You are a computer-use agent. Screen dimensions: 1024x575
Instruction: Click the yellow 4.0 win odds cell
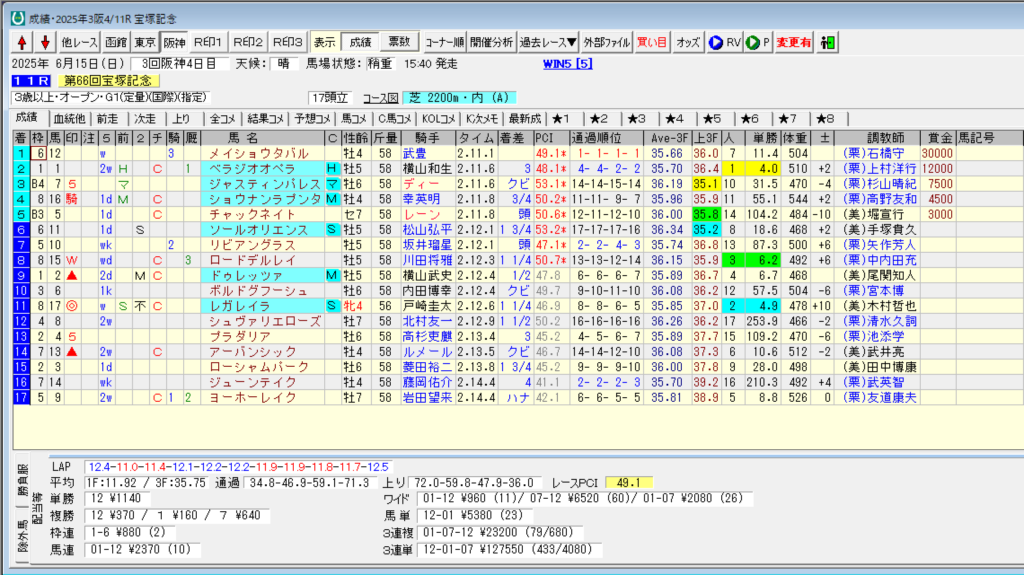coord(762,169)
